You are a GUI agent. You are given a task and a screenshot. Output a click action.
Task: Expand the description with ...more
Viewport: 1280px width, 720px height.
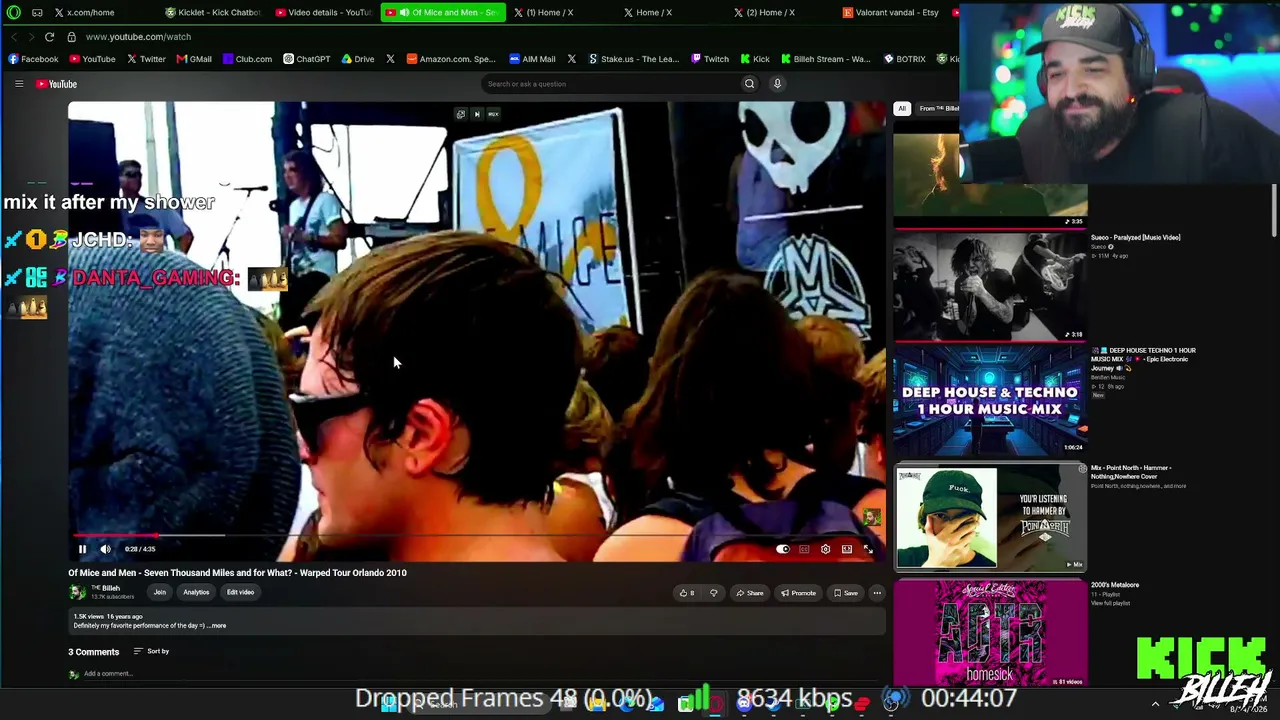click(217, 626)
